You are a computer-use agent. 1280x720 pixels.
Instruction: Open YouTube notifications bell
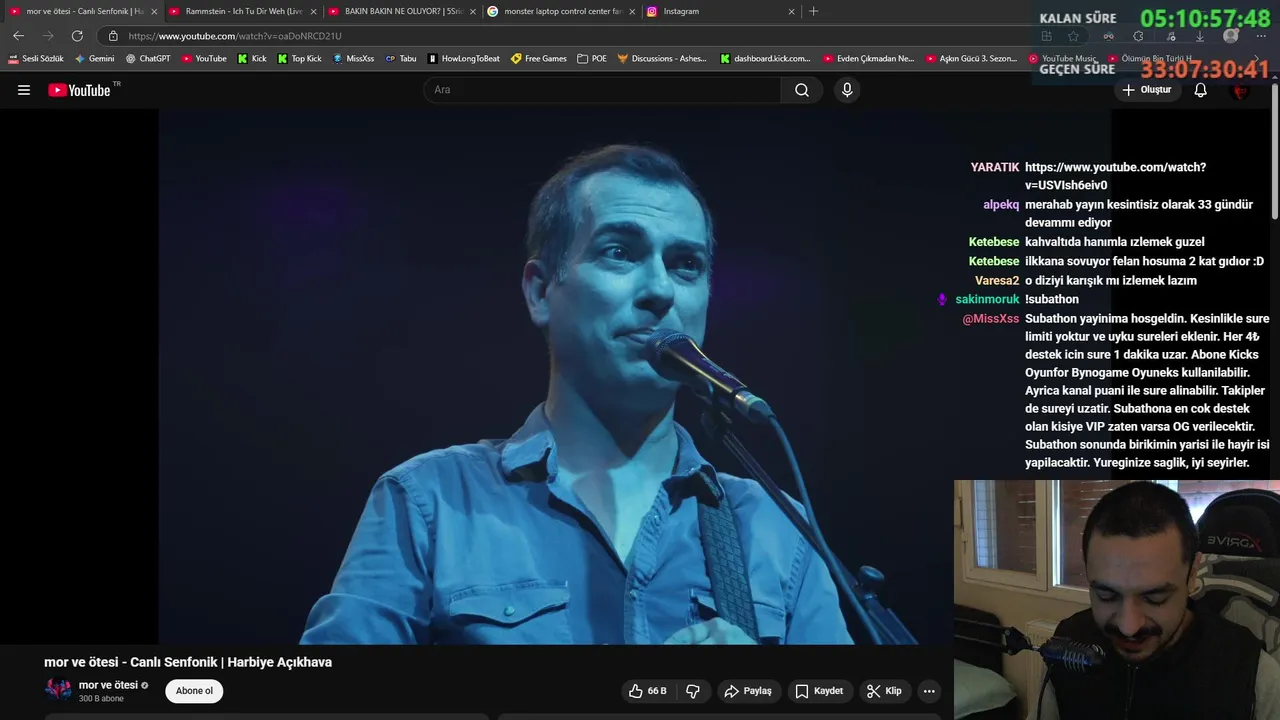[x=1201, y=90]
